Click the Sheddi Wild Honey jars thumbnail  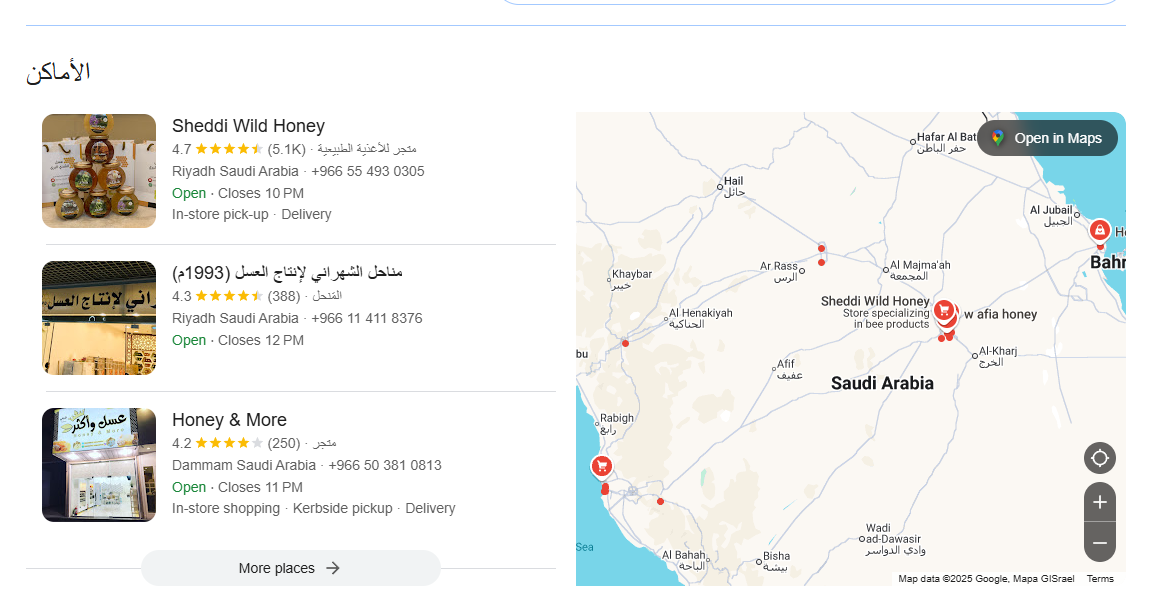click(x=99, y=171)
